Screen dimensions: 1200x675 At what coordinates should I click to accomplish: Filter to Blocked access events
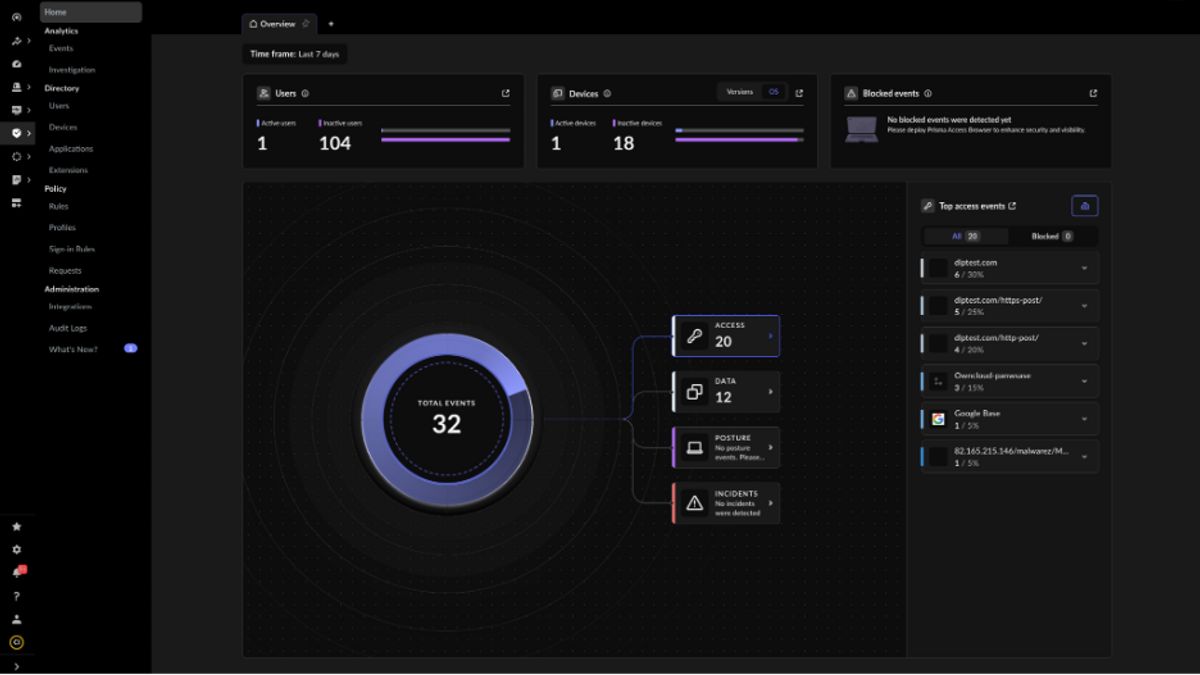1053,236
